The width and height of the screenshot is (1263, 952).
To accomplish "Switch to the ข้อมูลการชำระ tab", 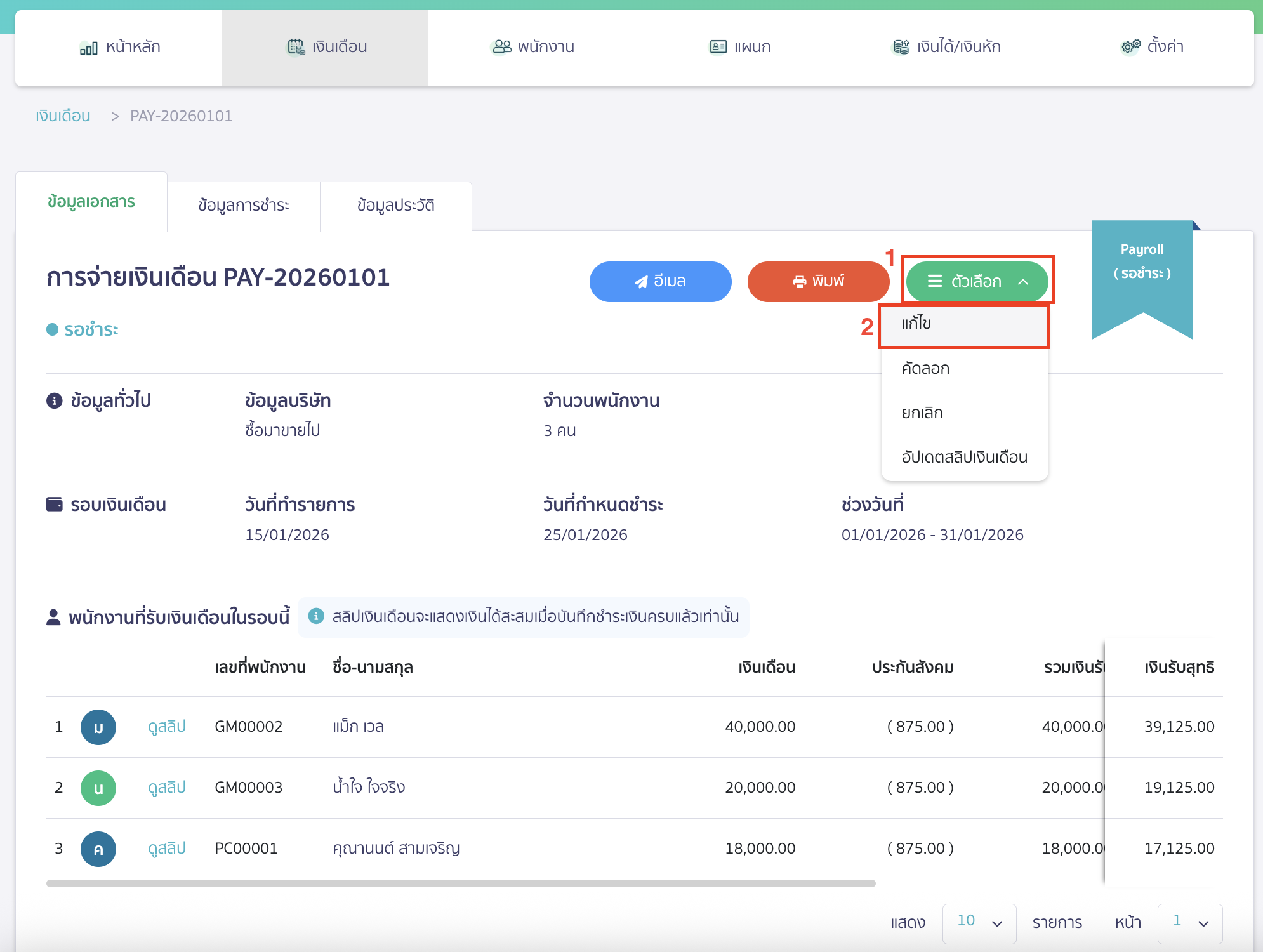I will tap(244, 206).
